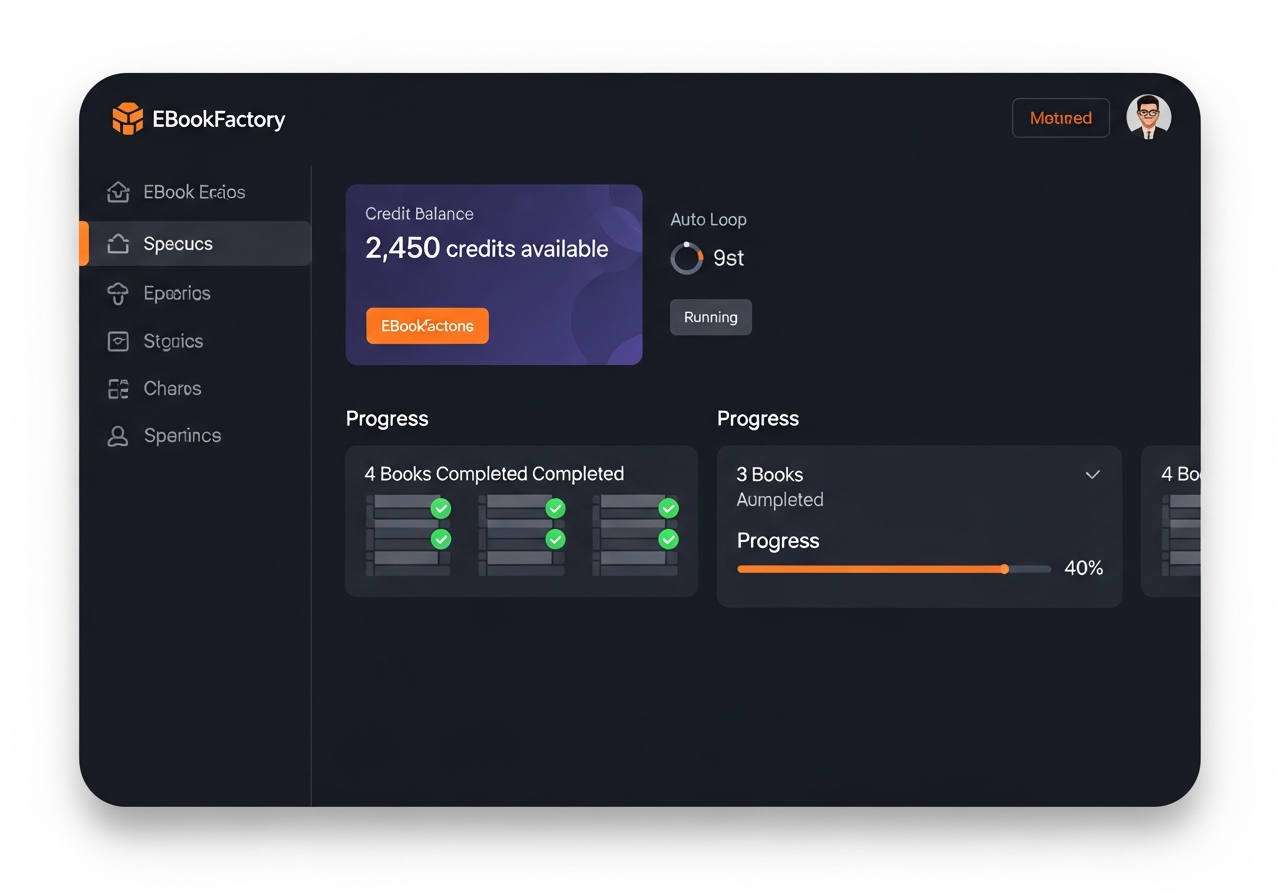Click the EBookFactory logo icon
This screenshot has width=1280, height=896.
[x=126, y=118]
